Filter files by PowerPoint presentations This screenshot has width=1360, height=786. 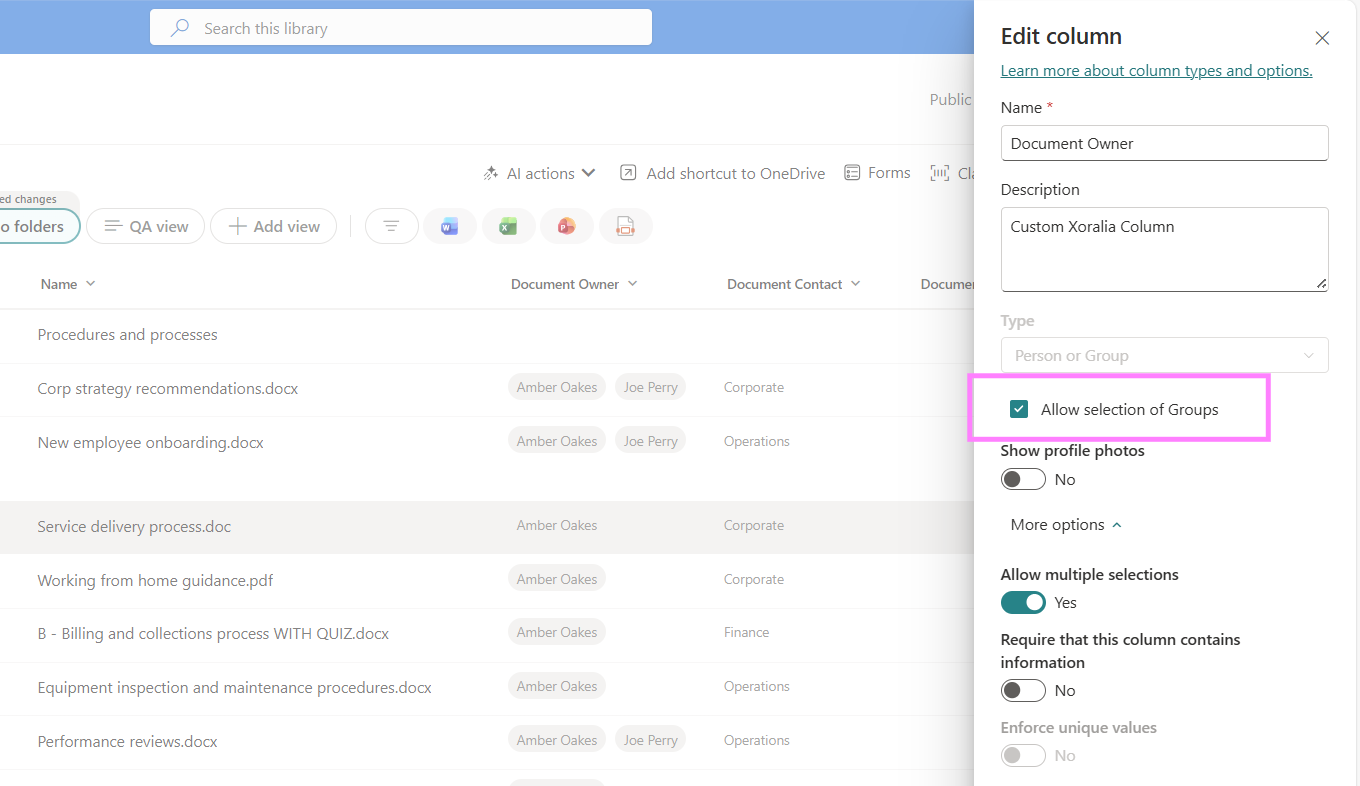pyautogui.click(x=566, y=227)
